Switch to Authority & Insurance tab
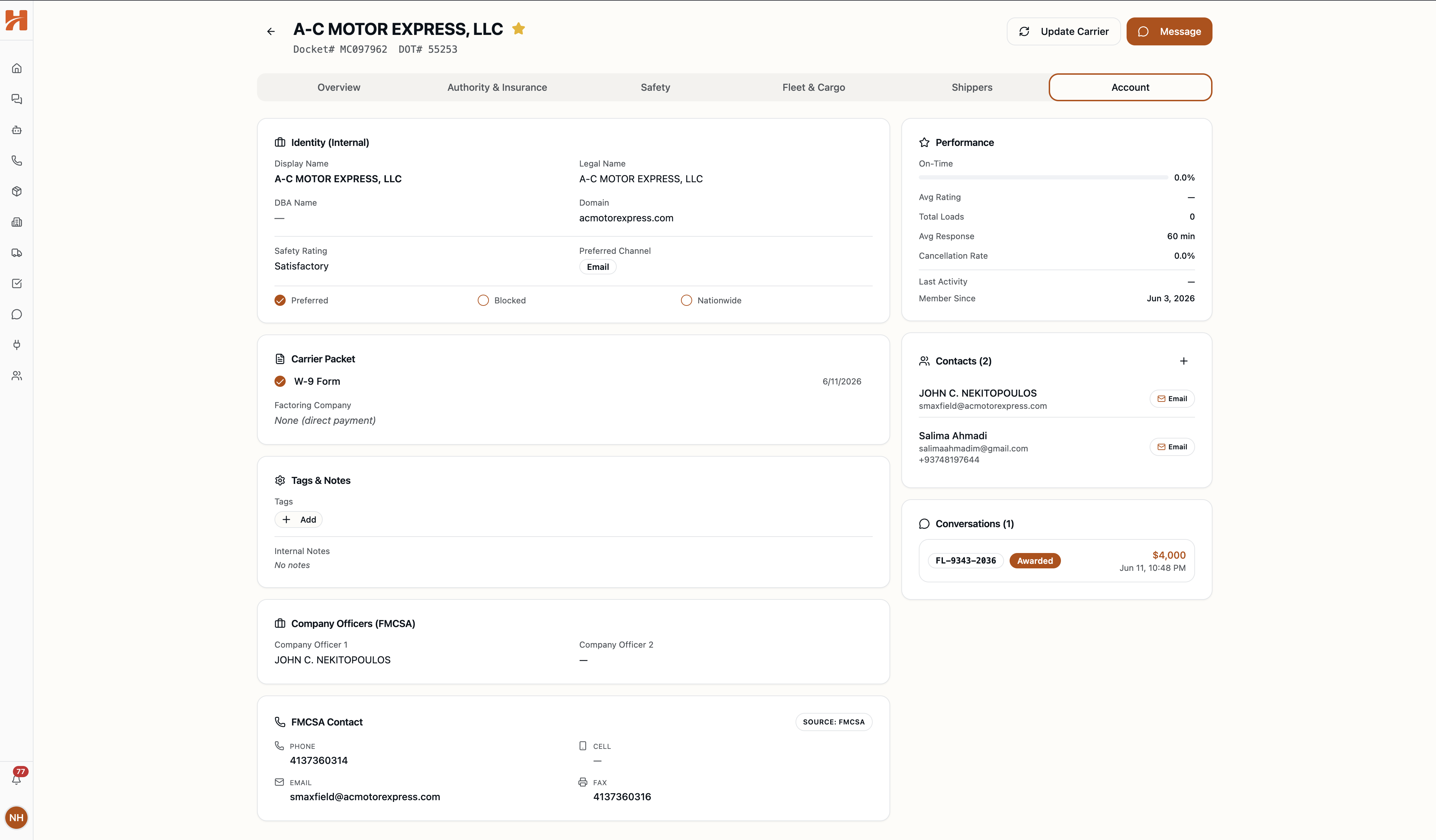The image size is (1436, 840). click(x=497, y=87)
